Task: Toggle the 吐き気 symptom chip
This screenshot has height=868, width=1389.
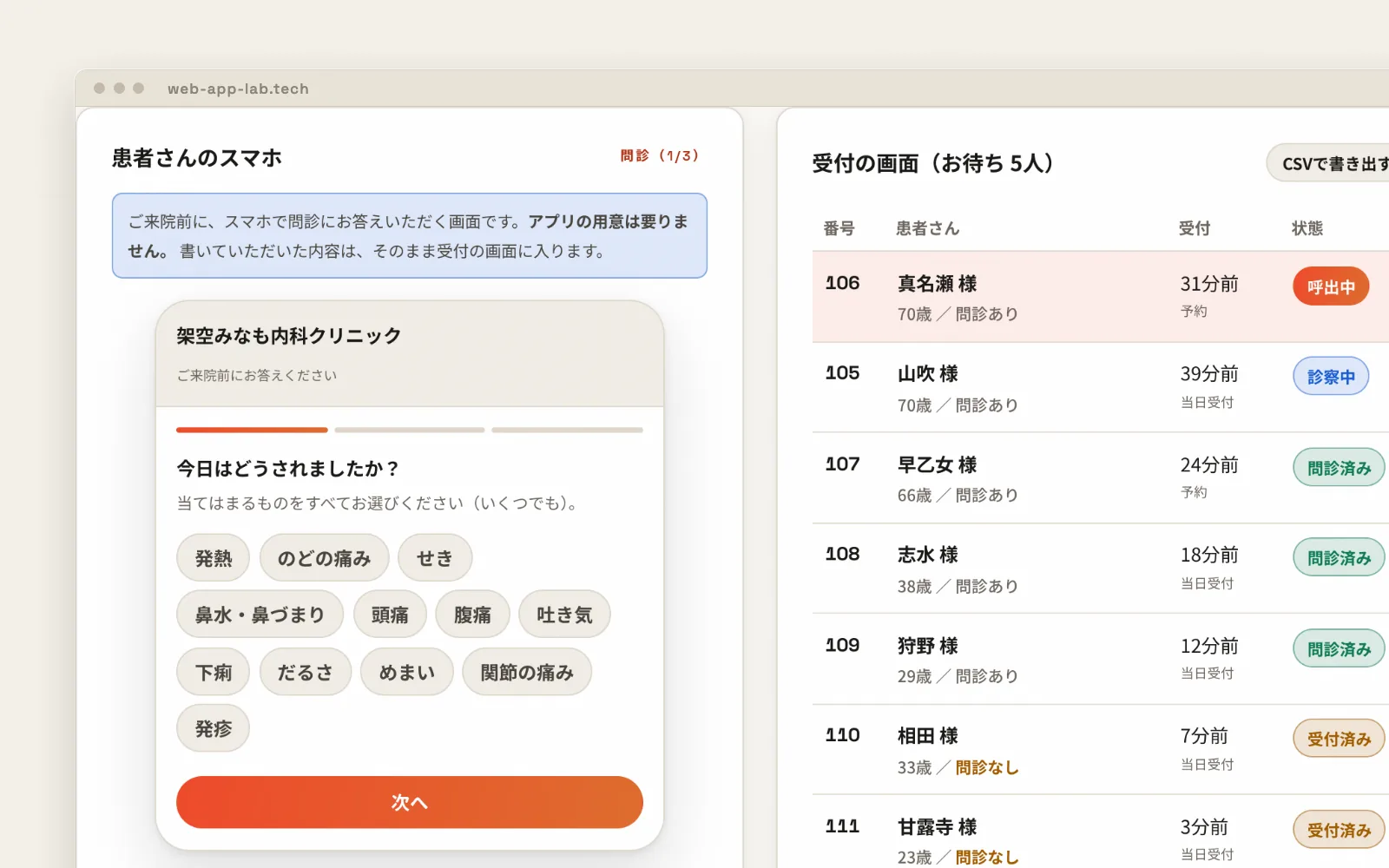Action: coord(564,615)
